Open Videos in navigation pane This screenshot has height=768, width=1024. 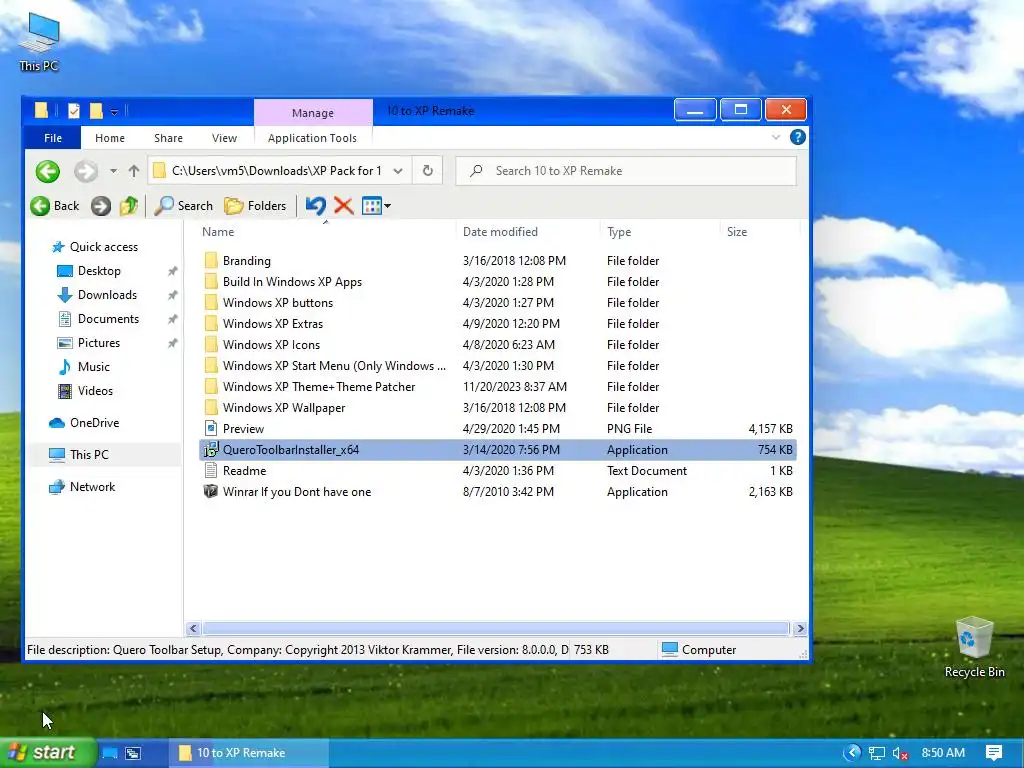(86, 391)
